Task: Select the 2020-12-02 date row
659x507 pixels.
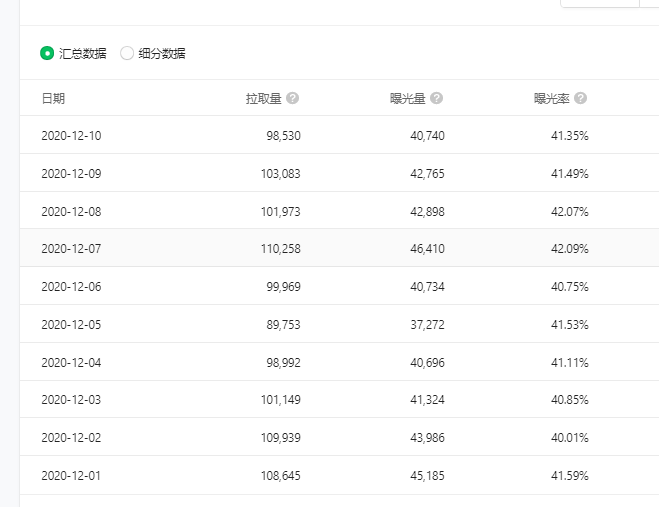Action: 339,437
